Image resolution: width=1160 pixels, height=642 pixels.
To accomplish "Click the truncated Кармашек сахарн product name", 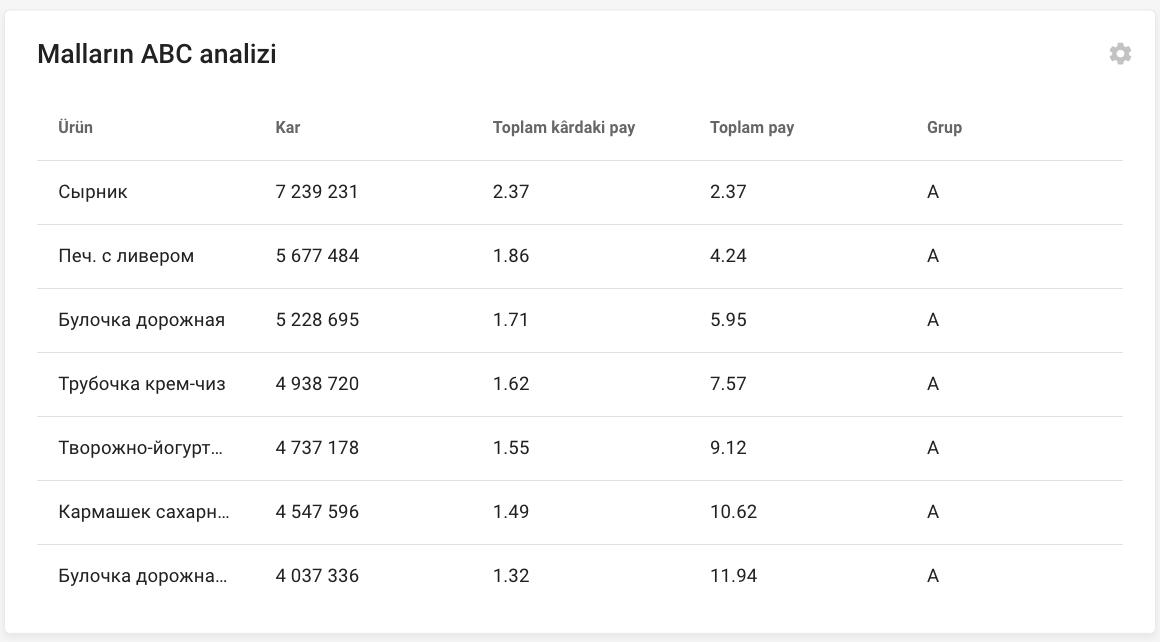I will pos(144,512).
